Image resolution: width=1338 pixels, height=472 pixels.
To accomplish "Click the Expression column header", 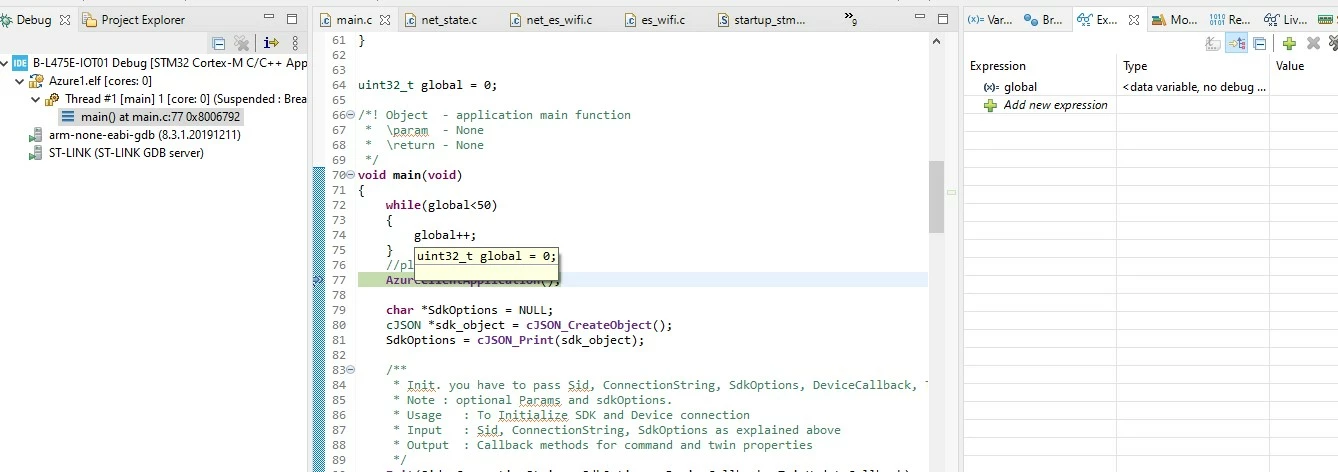I will pyautogui.click(x=1040, y=66).
